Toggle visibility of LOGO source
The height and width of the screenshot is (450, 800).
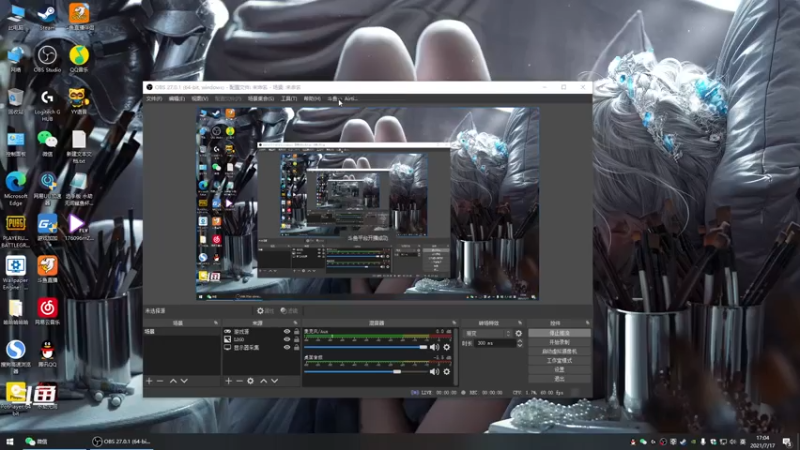coord(287,339)
